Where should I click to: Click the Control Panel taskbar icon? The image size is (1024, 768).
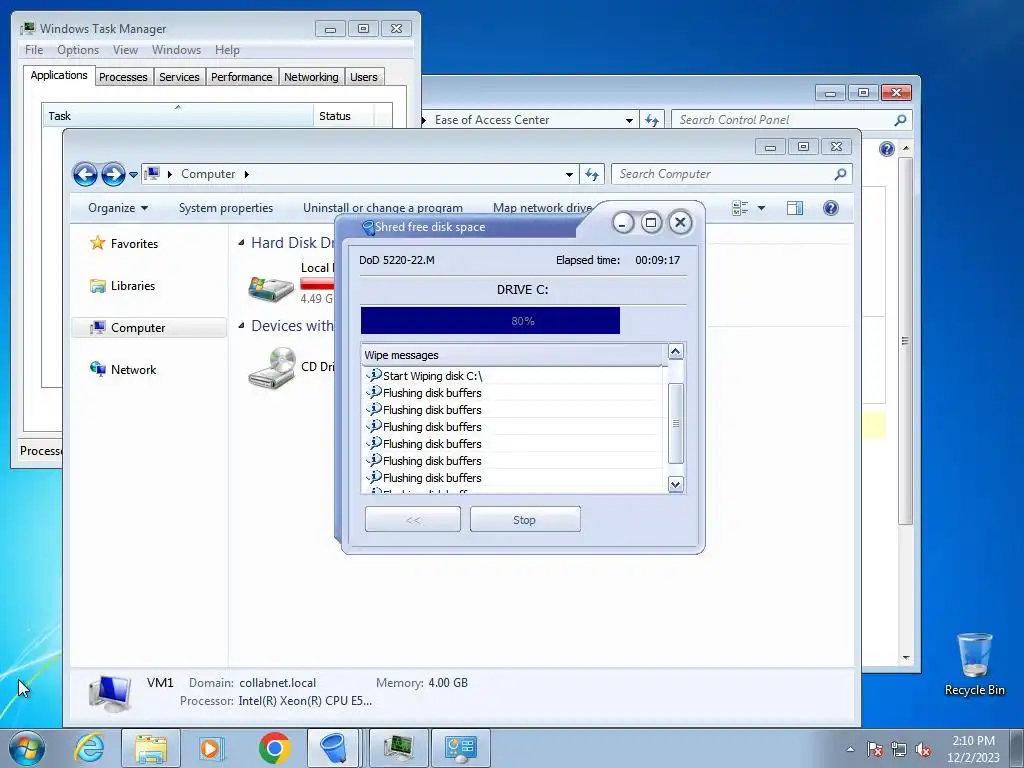click(460, 748)
